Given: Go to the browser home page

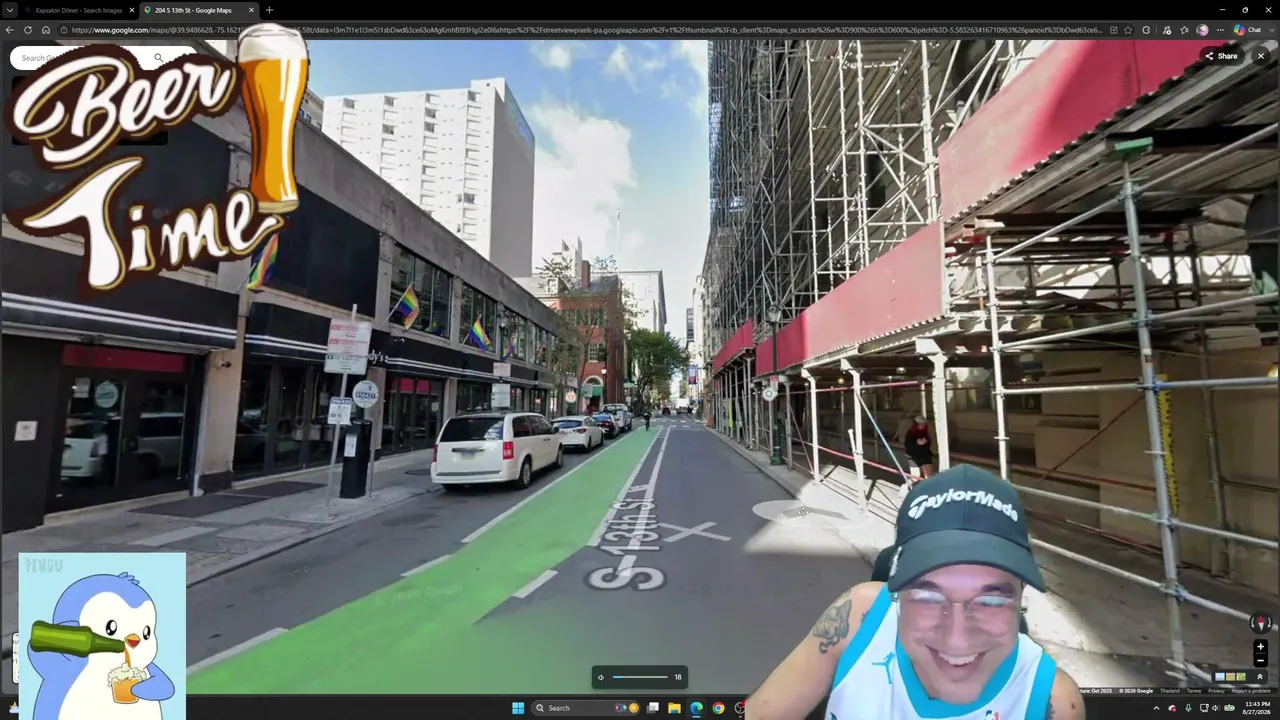Looking at the screenshot, I should pos(45,30).
